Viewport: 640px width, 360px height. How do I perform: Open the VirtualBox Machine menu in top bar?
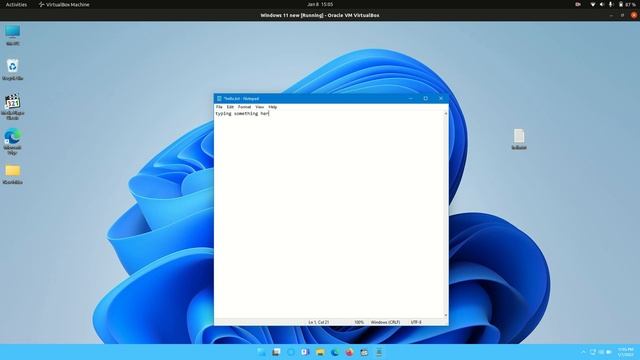[x=64, y=4]
